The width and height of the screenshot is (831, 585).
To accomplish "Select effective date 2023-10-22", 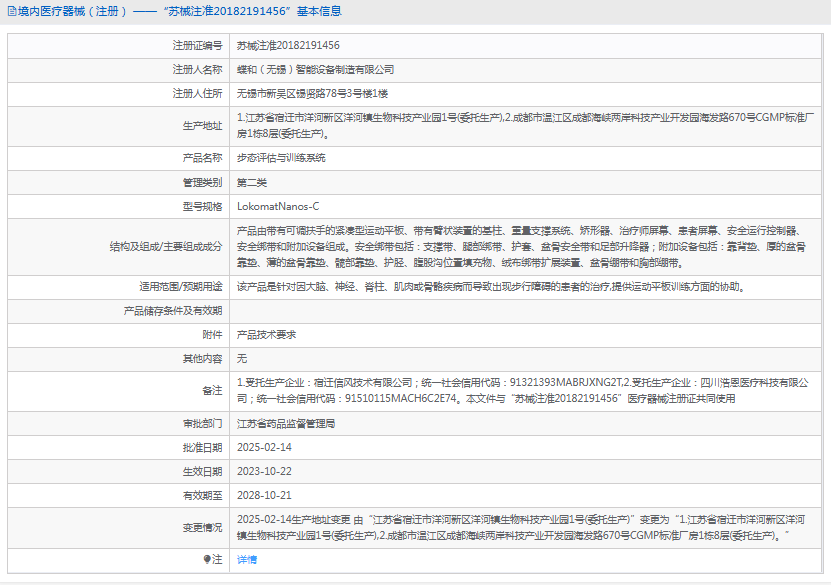I will coord(264,472).
